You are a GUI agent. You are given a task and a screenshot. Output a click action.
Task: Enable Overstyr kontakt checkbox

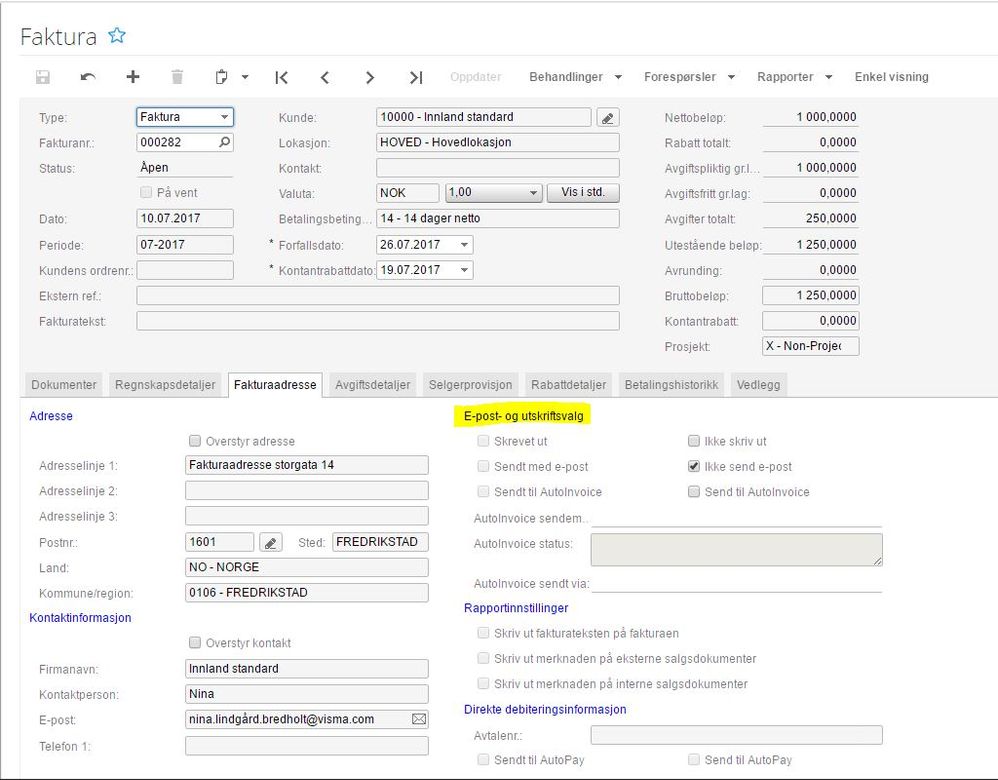coord(195,642)
